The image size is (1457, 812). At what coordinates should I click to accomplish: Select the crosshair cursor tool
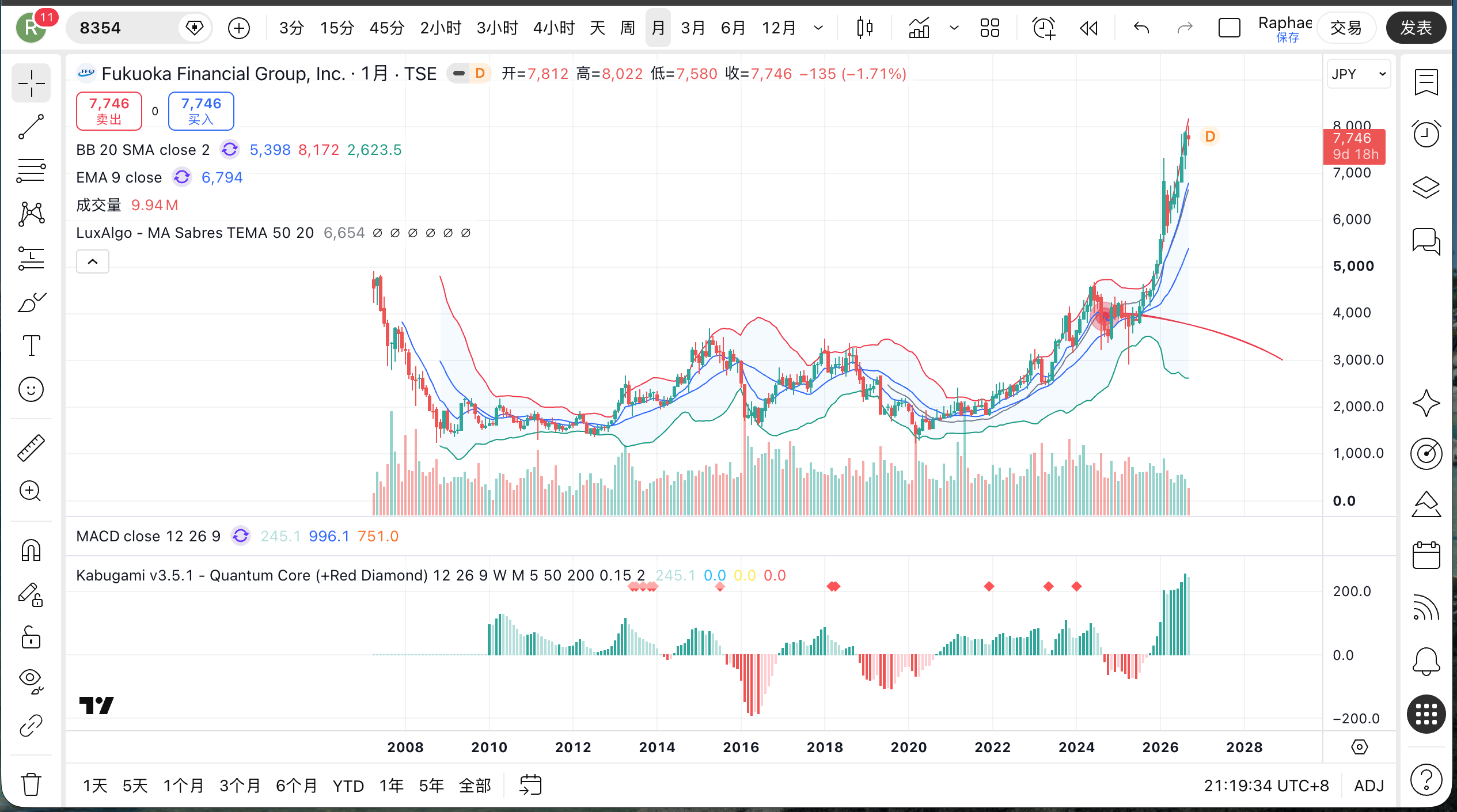pyautogui.click(x=31, y=84)
